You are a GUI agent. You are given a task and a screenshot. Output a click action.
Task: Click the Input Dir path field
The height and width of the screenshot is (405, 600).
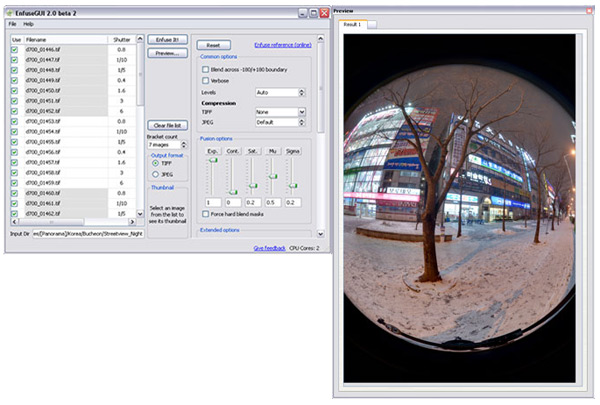coord(88,234)
